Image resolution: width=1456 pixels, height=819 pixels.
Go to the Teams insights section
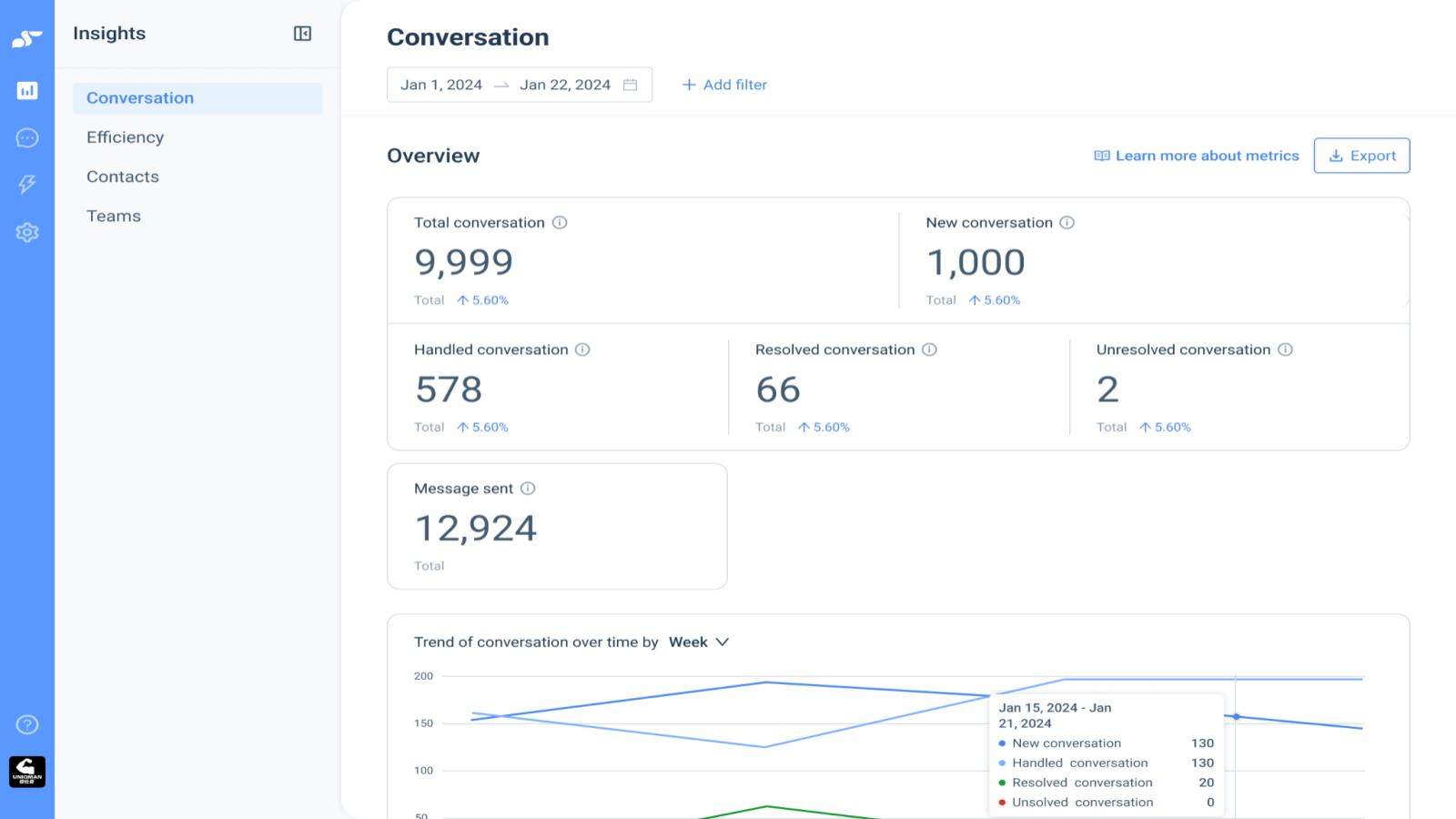(x=114, y=216)
